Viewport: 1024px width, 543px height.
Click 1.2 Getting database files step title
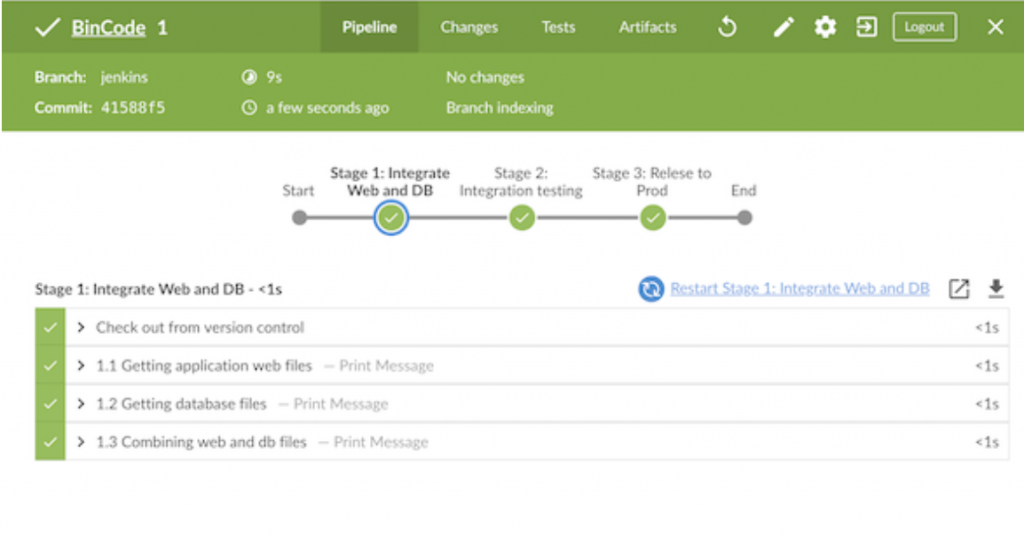(x=182, y=404)
